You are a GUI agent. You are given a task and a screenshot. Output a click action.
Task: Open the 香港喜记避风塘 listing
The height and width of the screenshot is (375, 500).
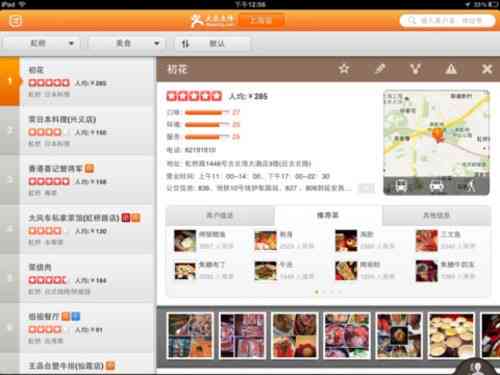pos(77,180)
